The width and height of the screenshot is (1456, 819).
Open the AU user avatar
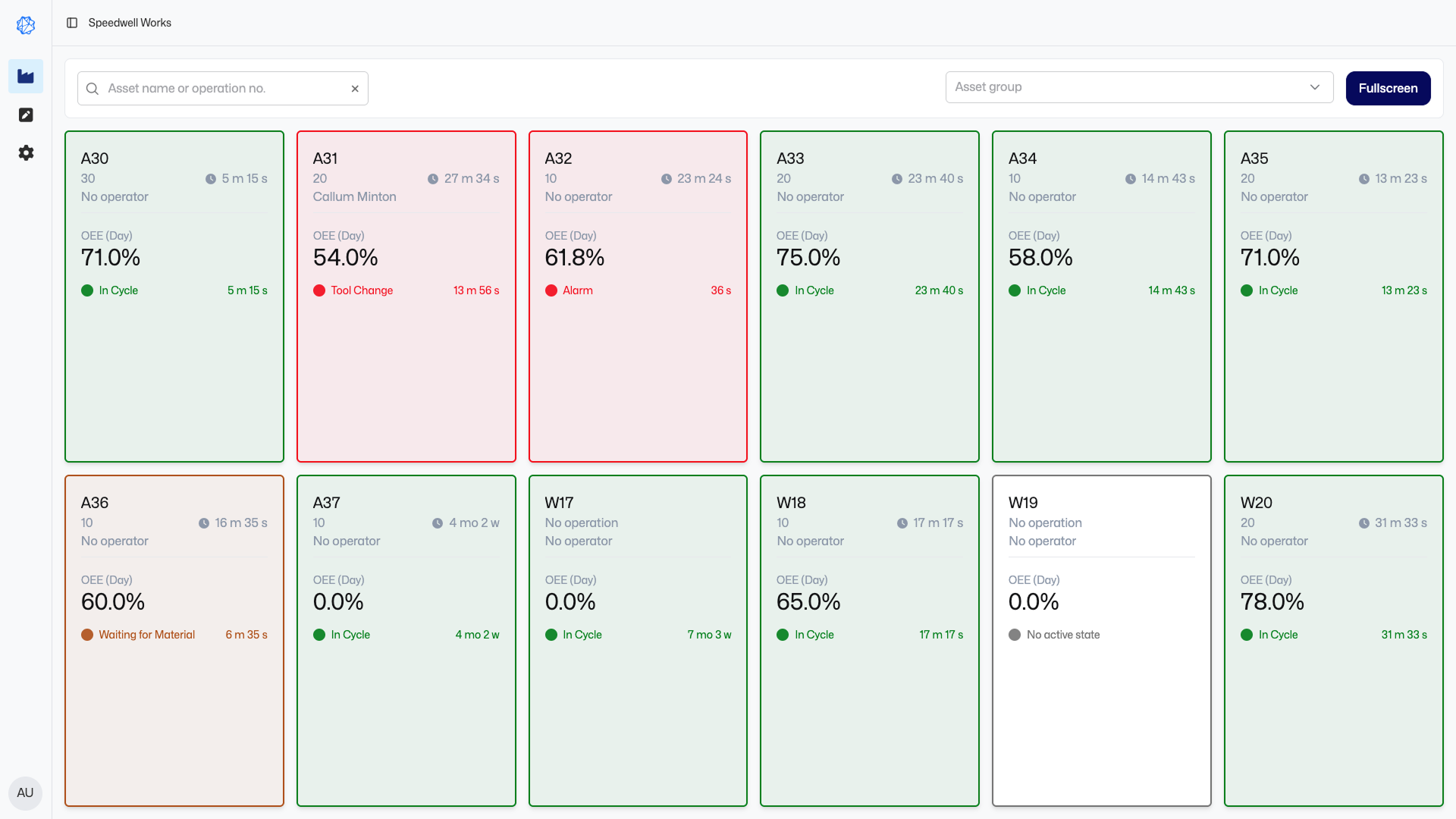tap(25, 792)
